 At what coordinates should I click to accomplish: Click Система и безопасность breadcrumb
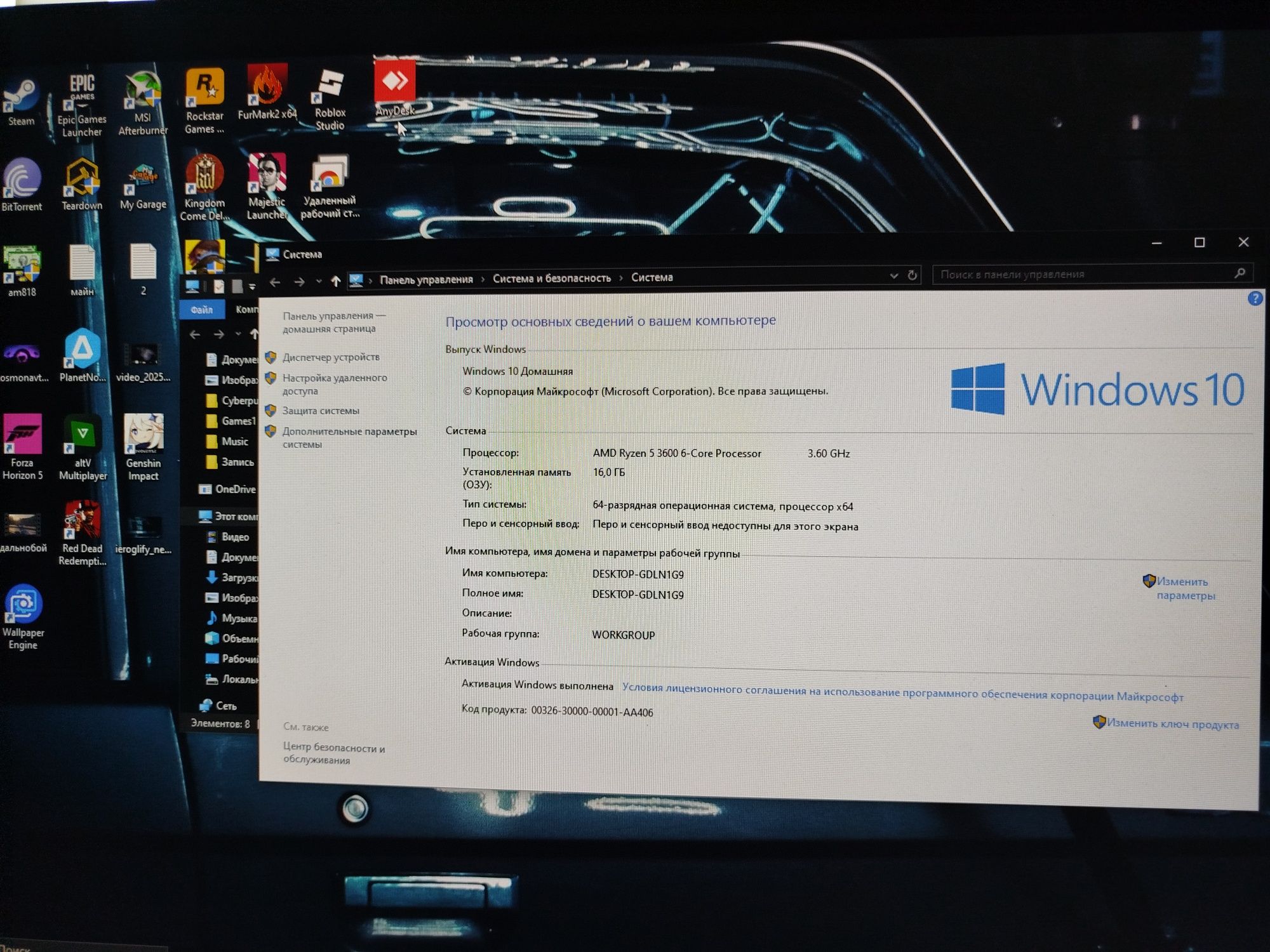[552, 278]
